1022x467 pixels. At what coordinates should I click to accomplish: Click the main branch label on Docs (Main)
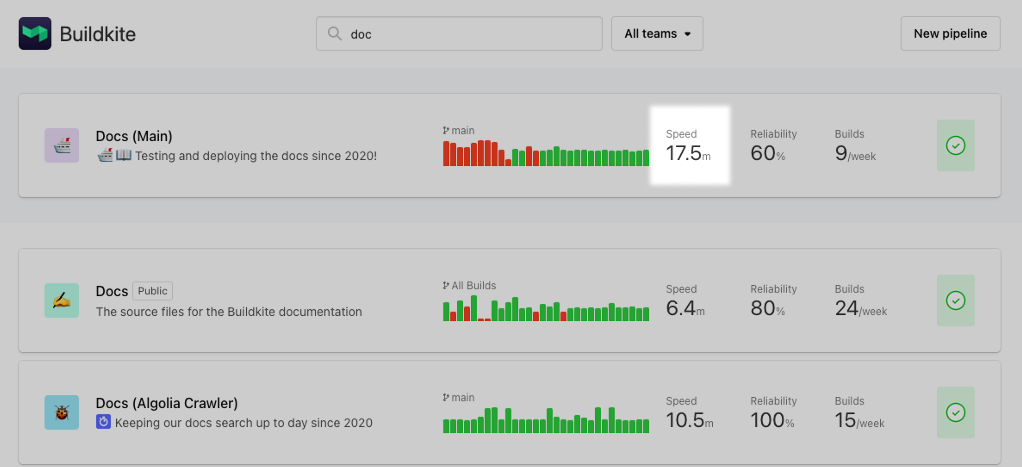[x=463, y=130]
